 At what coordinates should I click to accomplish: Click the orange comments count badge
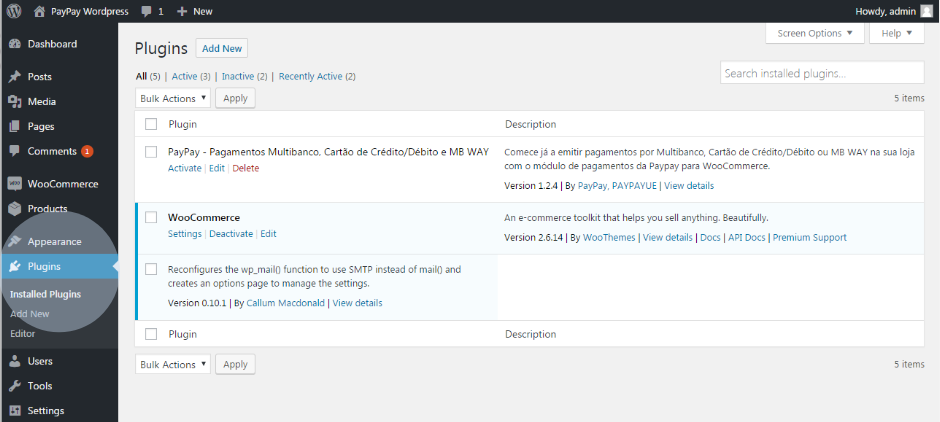pyautogui.click(x=87, y=152)
